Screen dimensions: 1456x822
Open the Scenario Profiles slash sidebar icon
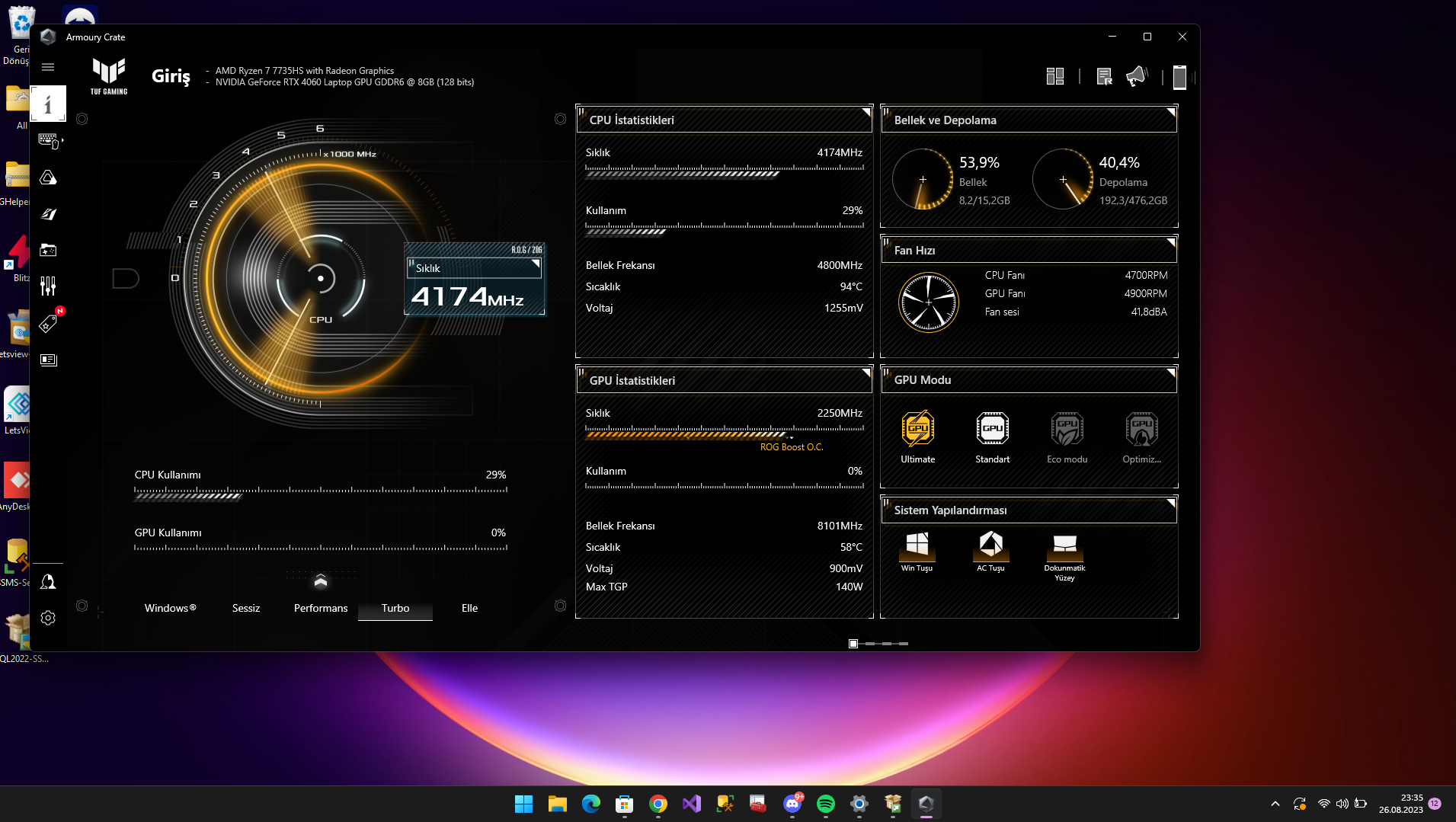[48, 214]
